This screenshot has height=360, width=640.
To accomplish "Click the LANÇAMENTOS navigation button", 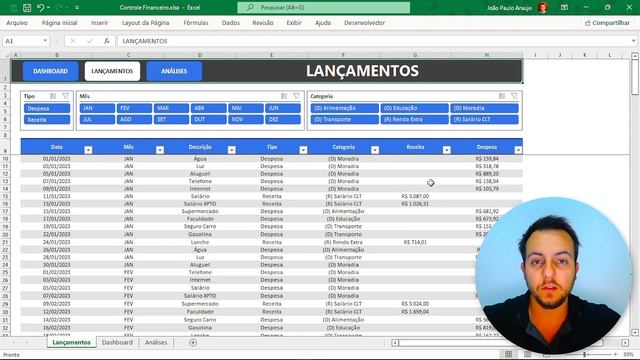I will pyautogui.click(x=112, y=71).
